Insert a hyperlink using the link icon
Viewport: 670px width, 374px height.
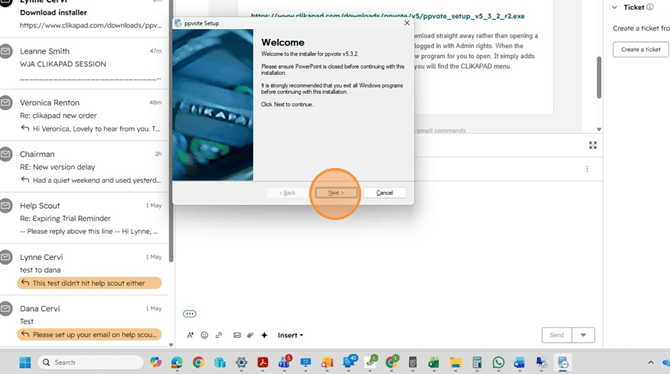point(219,335)
